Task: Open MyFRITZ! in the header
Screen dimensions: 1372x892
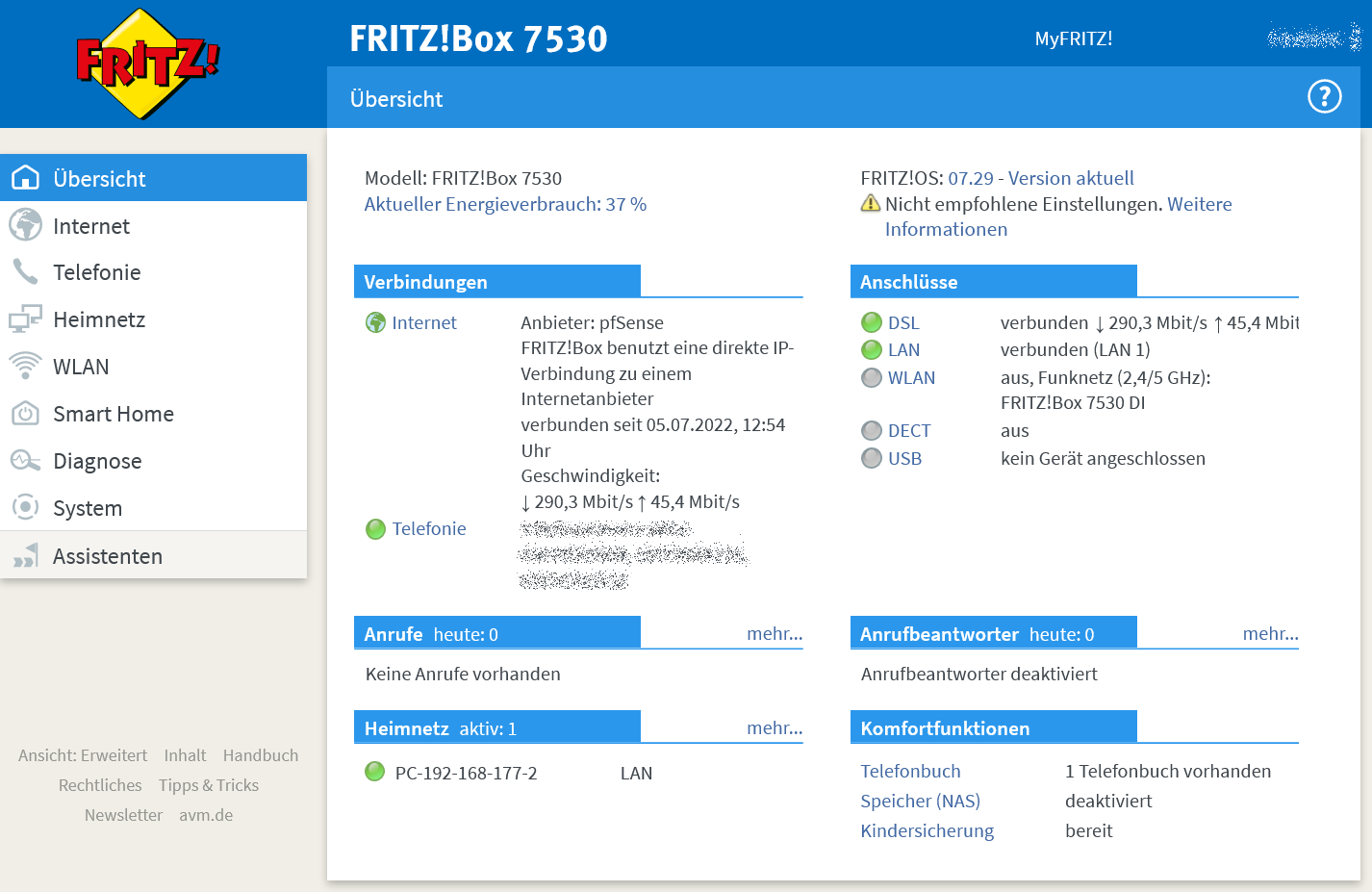Action: 1074,38
